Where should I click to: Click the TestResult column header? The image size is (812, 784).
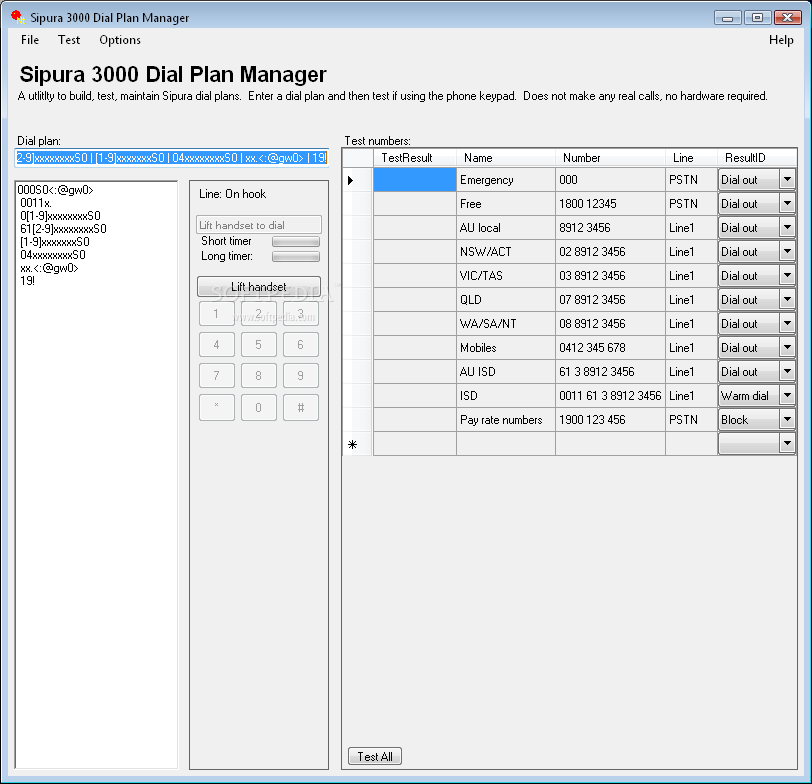click(415, 158)
